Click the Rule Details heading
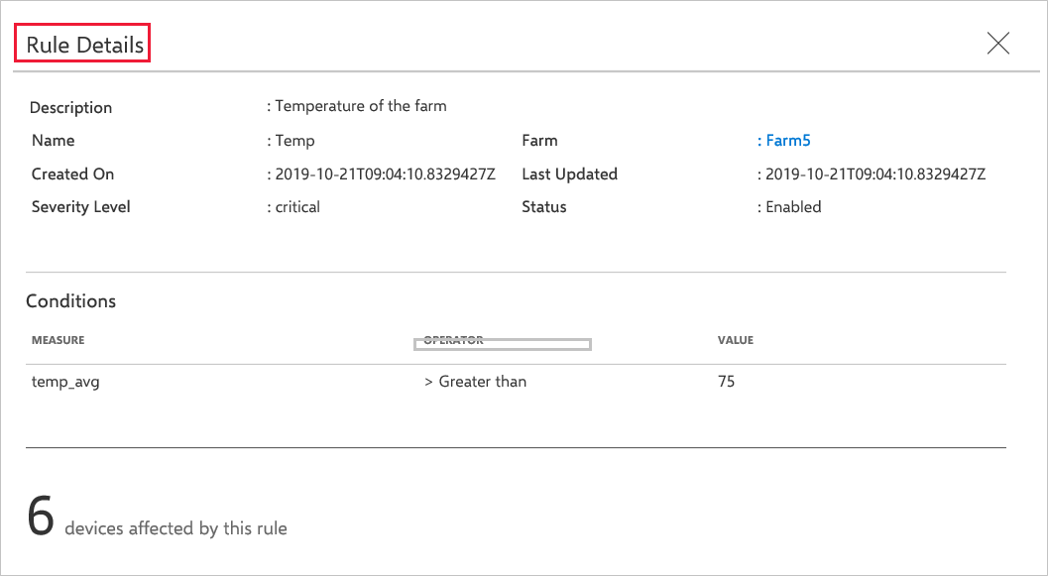The height and width of the screenshot is (576, 1048). 85,45
